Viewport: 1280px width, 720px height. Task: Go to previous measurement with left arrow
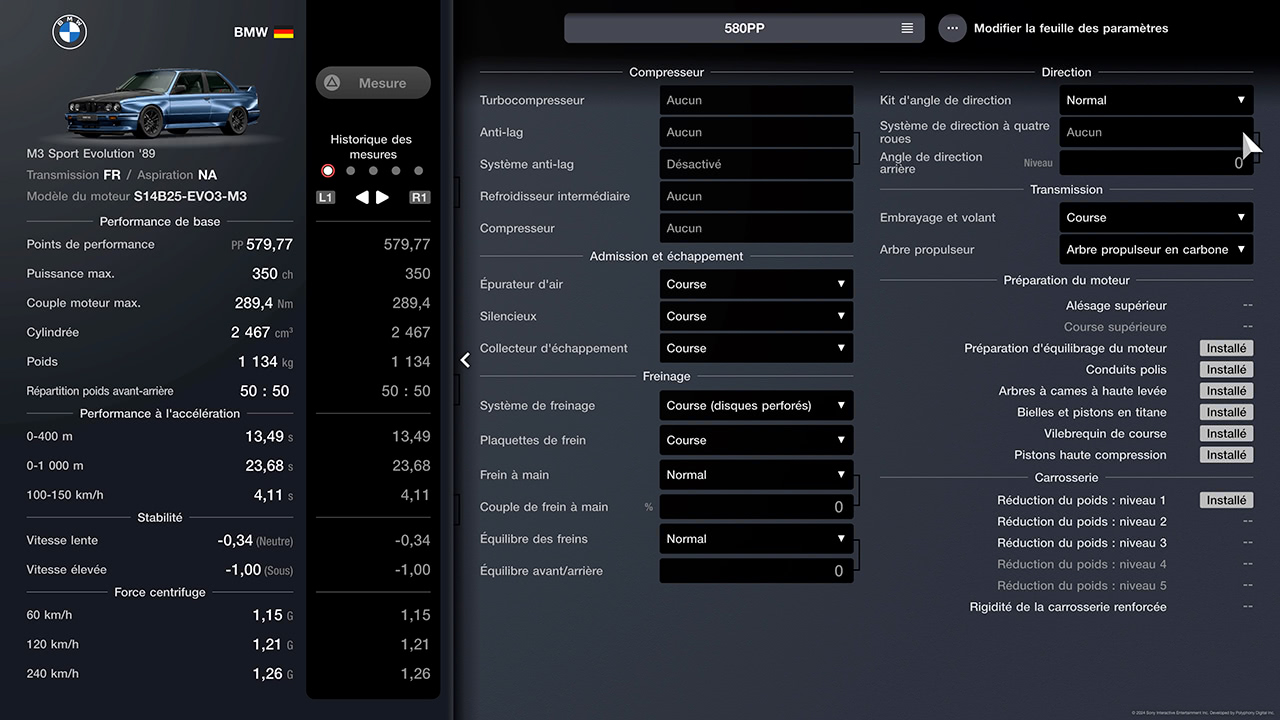[x=362, y=197]
